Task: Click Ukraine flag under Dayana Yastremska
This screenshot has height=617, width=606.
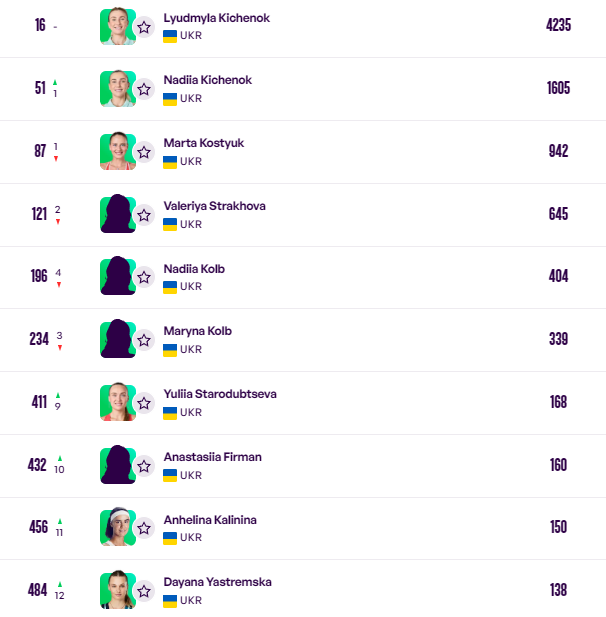Action: tap(170, 600)
